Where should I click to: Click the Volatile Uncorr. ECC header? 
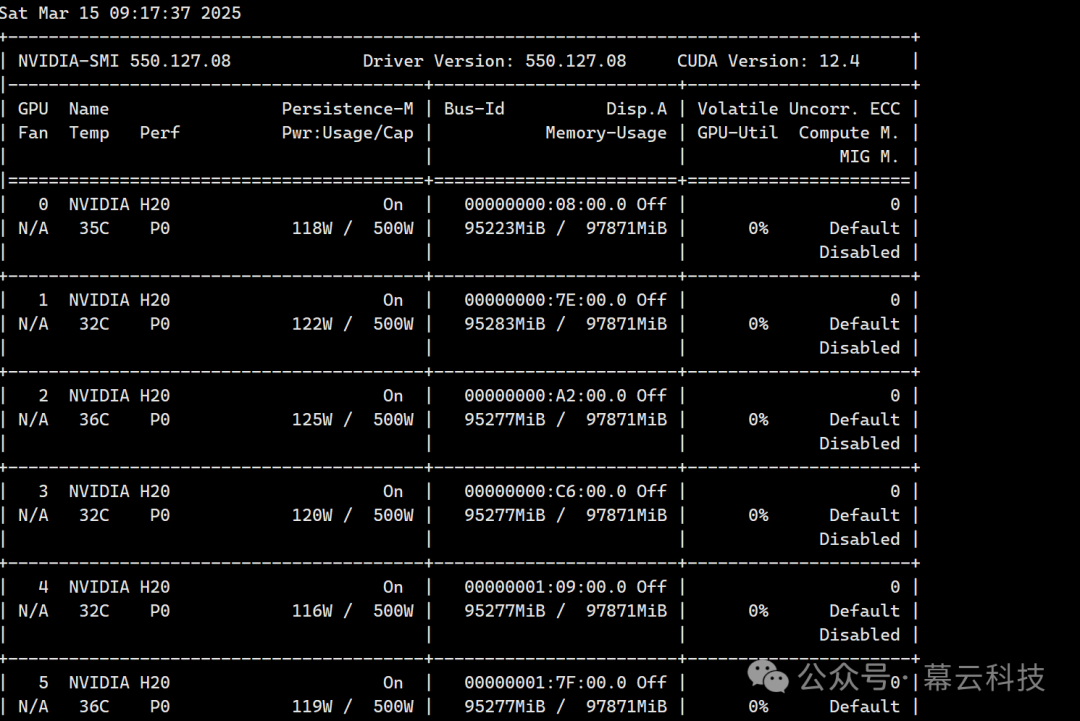798,109
